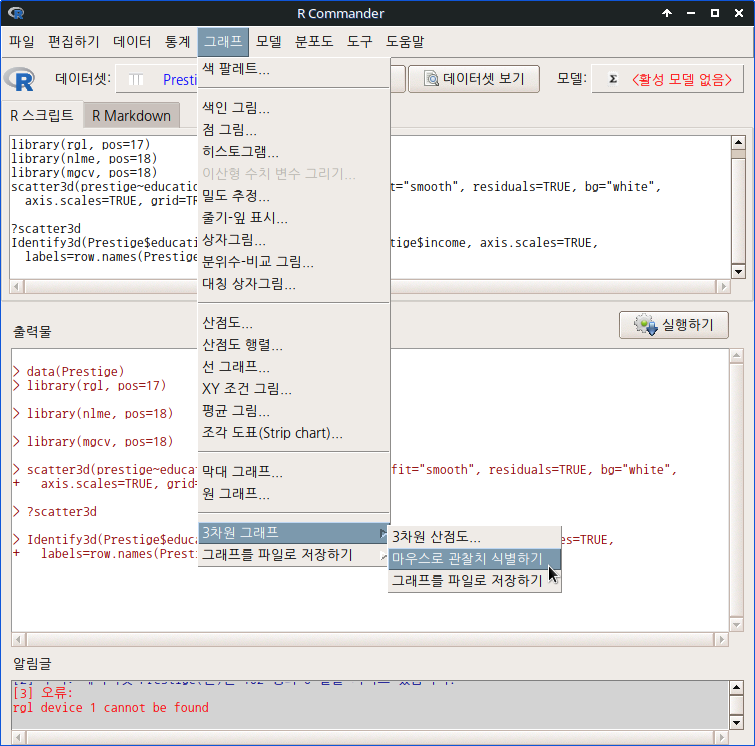Screen dimensions: 755x746
Task: Open the 도움말 menu
Action: tap(404, 41)
